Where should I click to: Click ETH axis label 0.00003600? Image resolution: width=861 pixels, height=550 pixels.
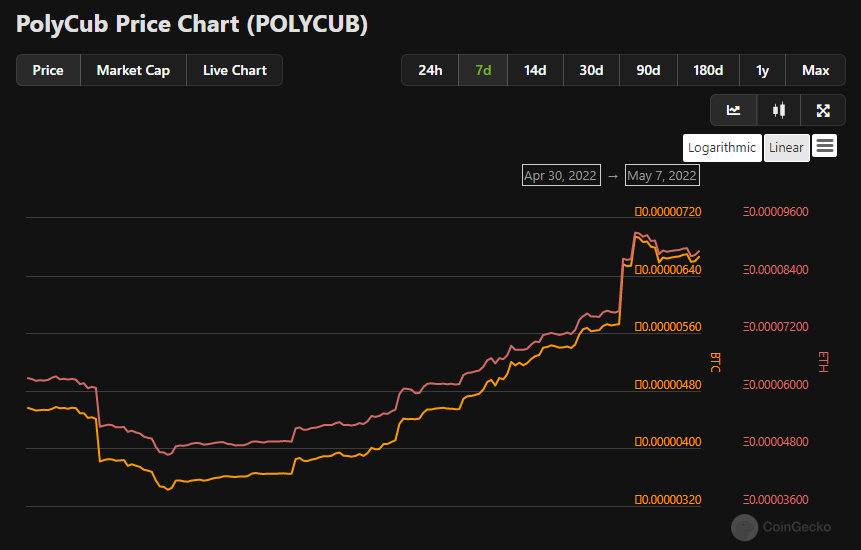click(776, 500)
